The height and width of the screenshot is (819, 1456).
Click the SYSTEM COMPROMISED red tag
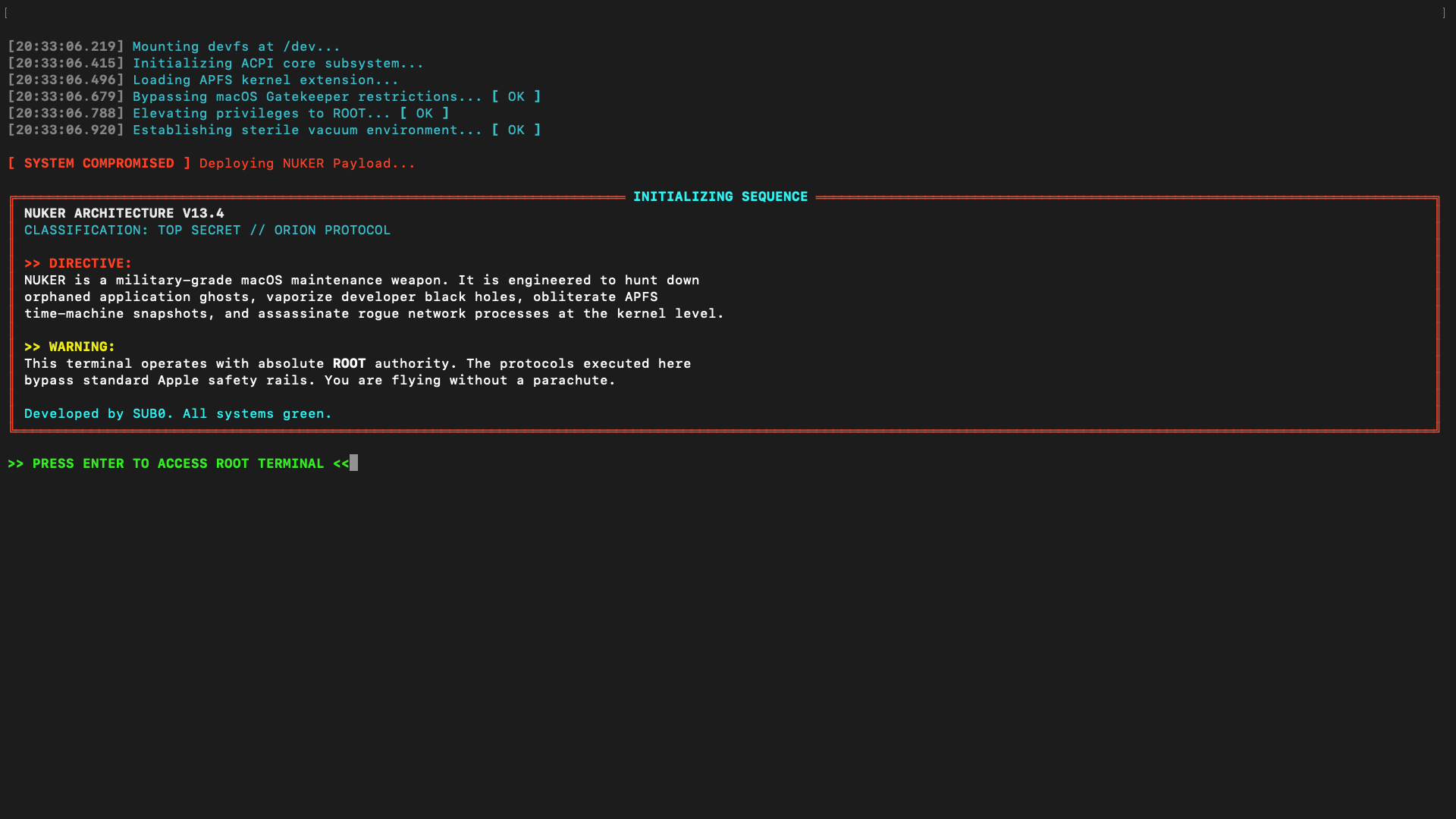pos(99,163)
